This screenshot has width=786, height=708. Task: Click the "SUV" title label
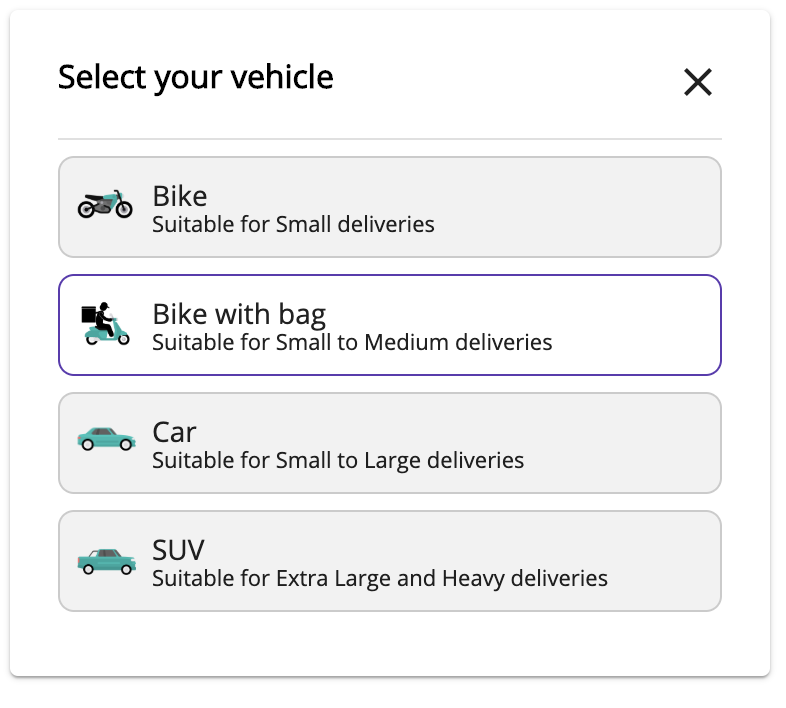tap(178, 550)
